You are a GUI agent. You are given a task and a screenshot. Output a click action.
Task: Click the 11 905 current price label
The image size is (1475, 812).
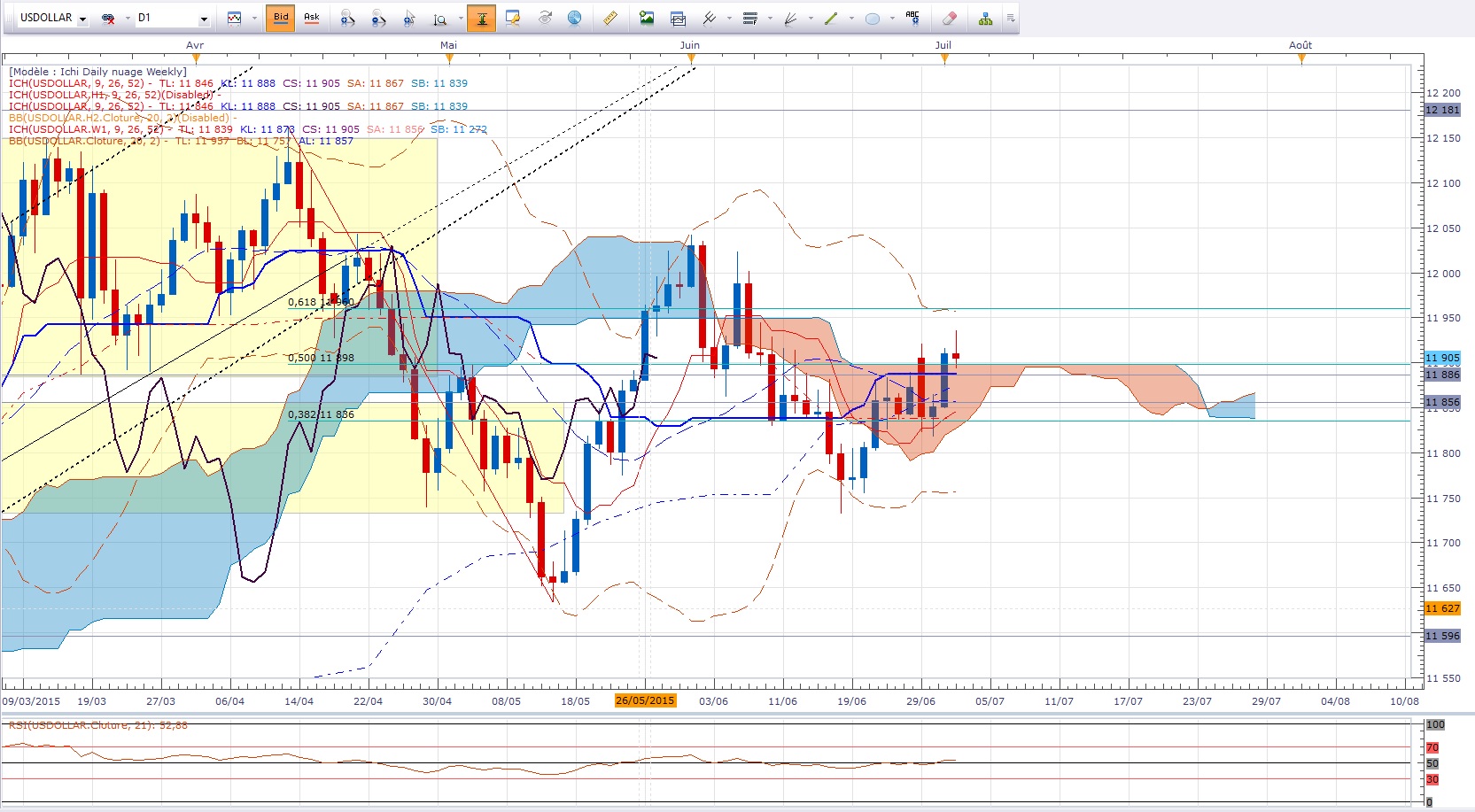(1442, 358)
